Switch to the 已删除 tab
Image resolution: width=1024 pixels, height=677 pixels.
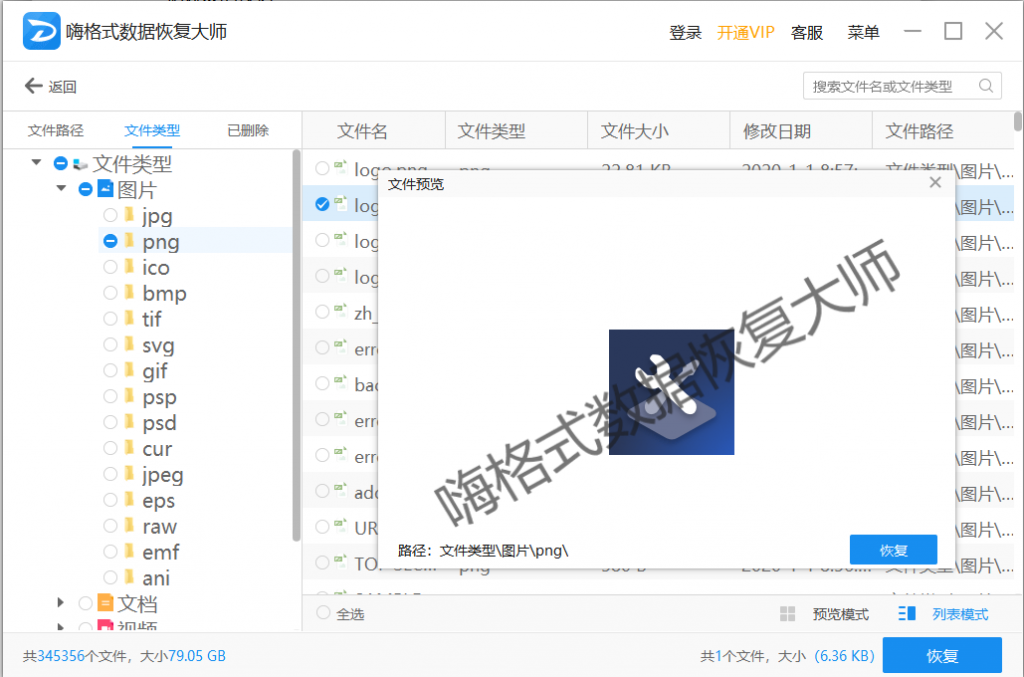pos(248,131)
